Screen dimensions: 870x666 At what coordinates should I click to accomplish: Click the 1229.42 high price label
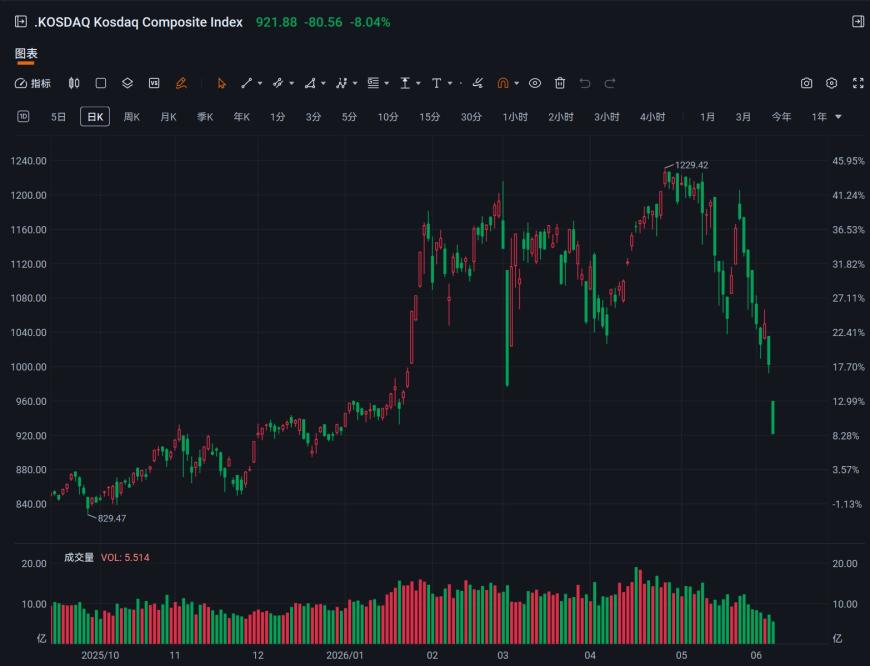pyautogui.click(x=691, y=165)
